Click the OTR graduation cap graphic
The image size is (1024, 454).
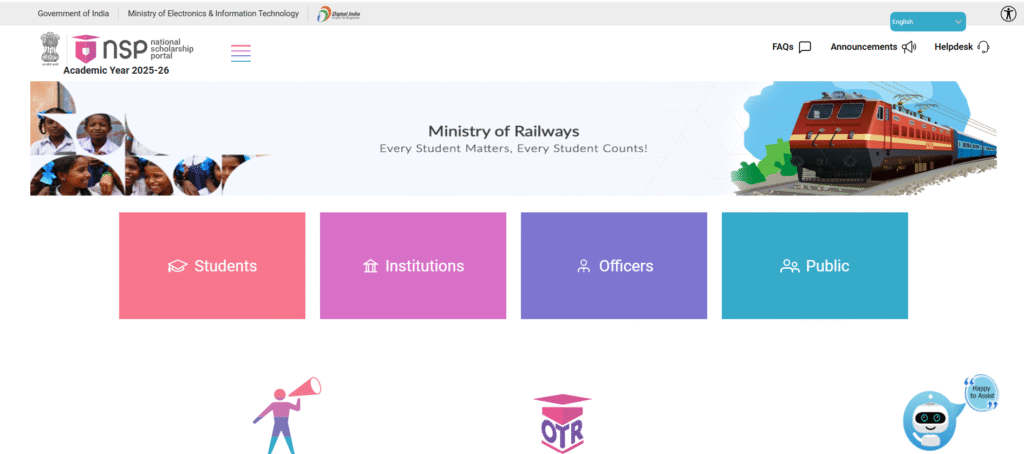562,423
